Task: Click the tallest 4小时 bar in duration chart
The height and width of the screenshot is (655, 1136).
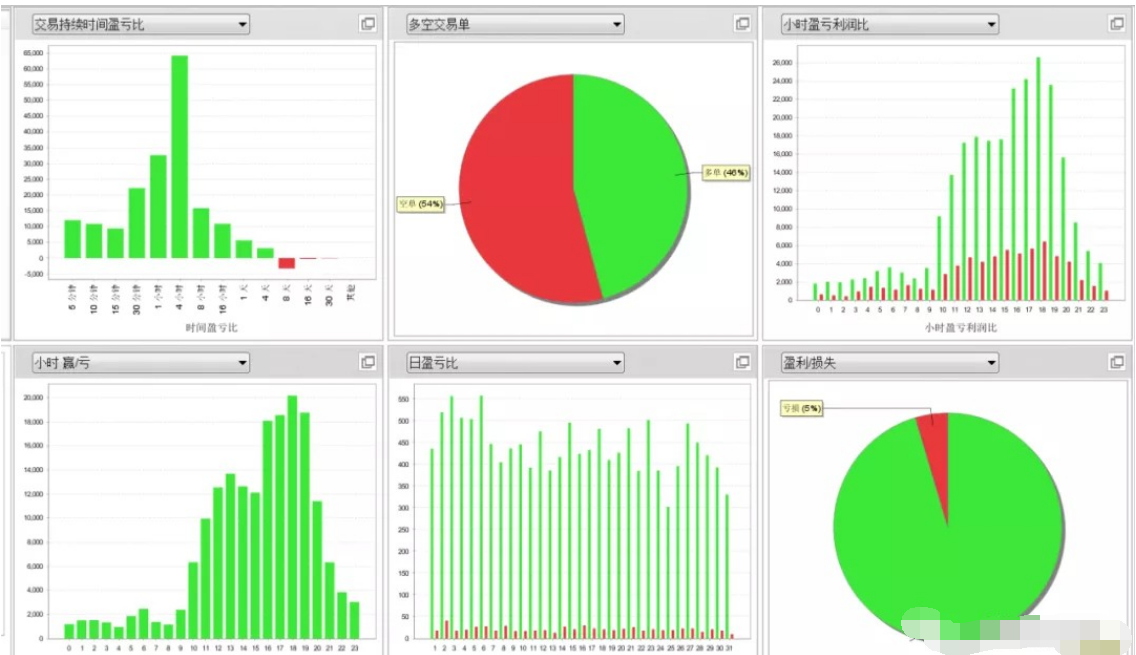Action: coord(180,157)
